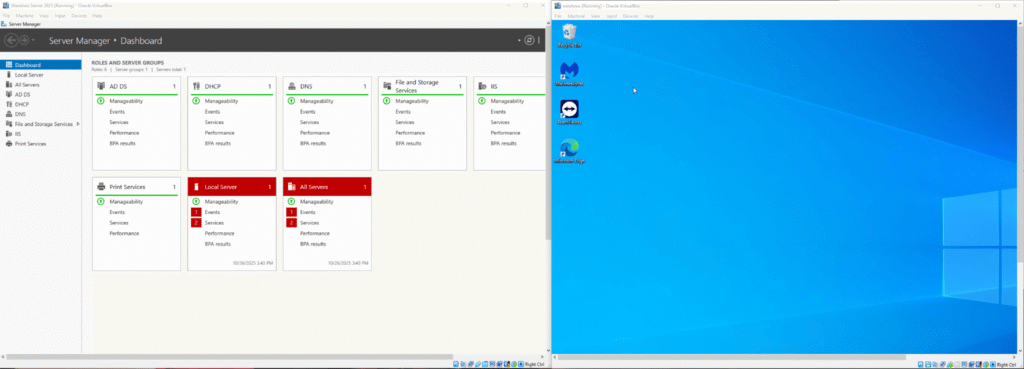Open the navigation history dropdown beside forward arrow

point(33,41)
